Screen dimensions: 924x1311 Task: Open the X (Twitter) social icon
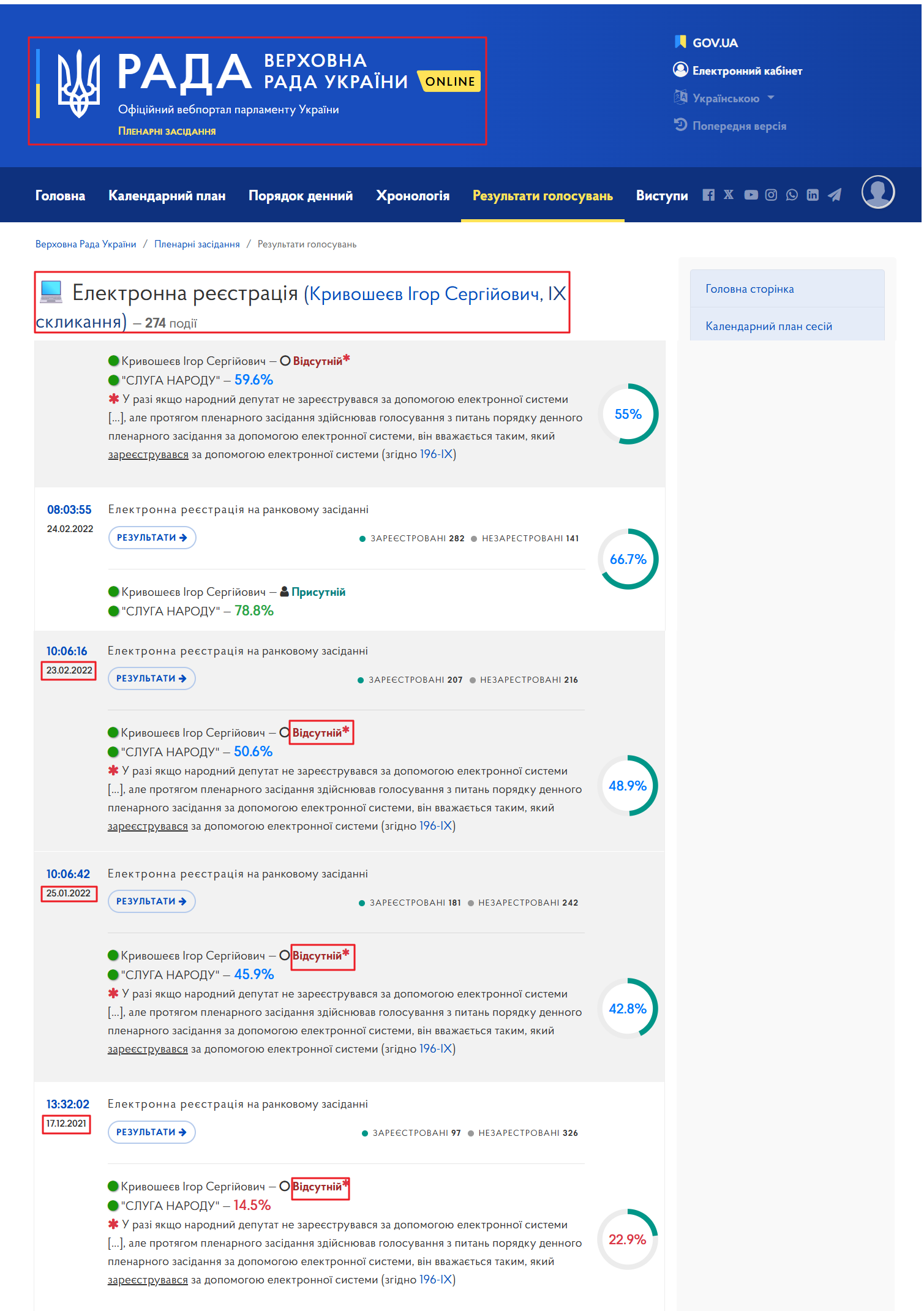[x=729, y=195]
